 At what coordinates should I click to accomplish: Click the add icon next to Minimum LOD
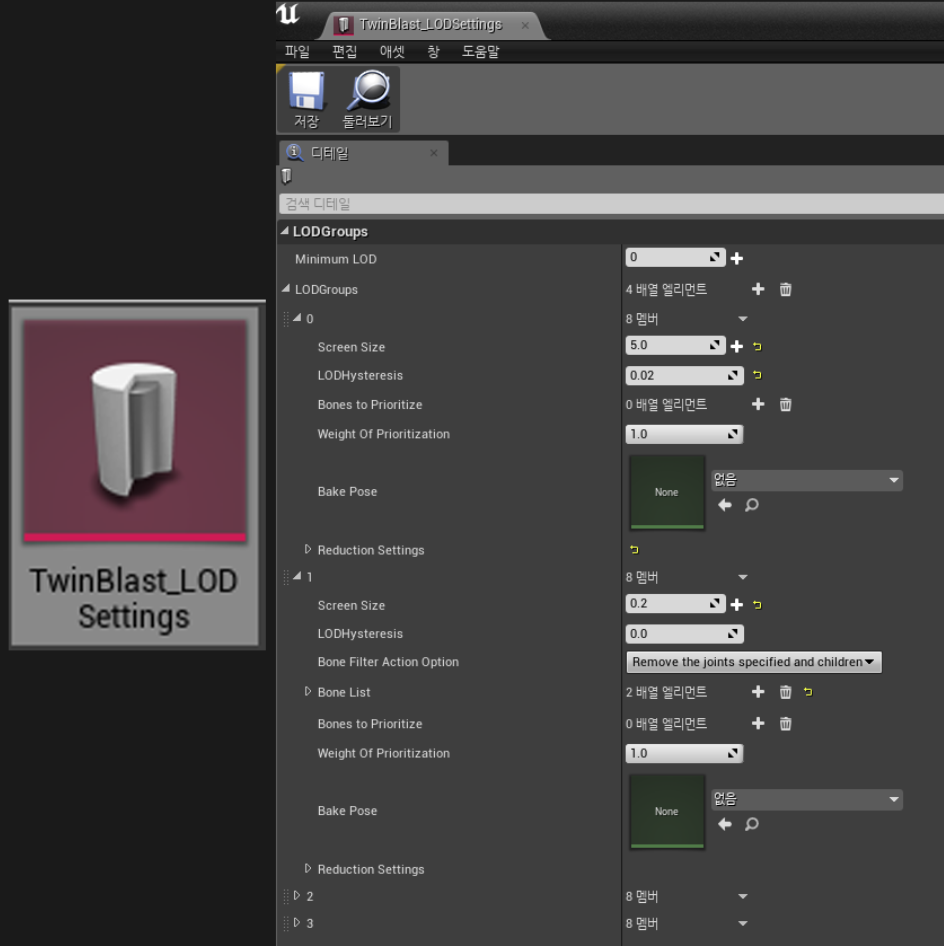[x=737, y=259]
